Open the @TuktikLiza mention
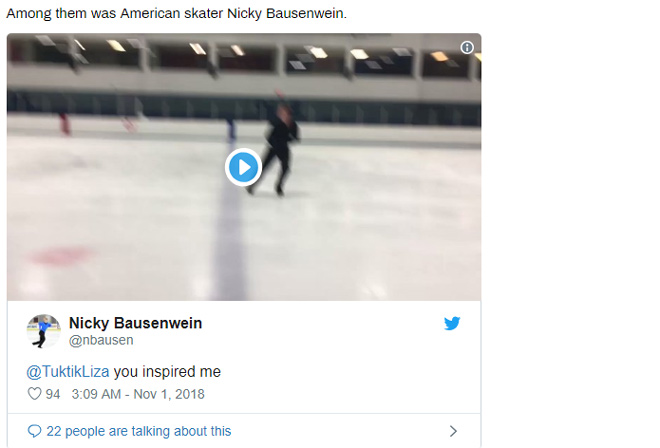This screenshot has width=660, height=448. [67, 372]
